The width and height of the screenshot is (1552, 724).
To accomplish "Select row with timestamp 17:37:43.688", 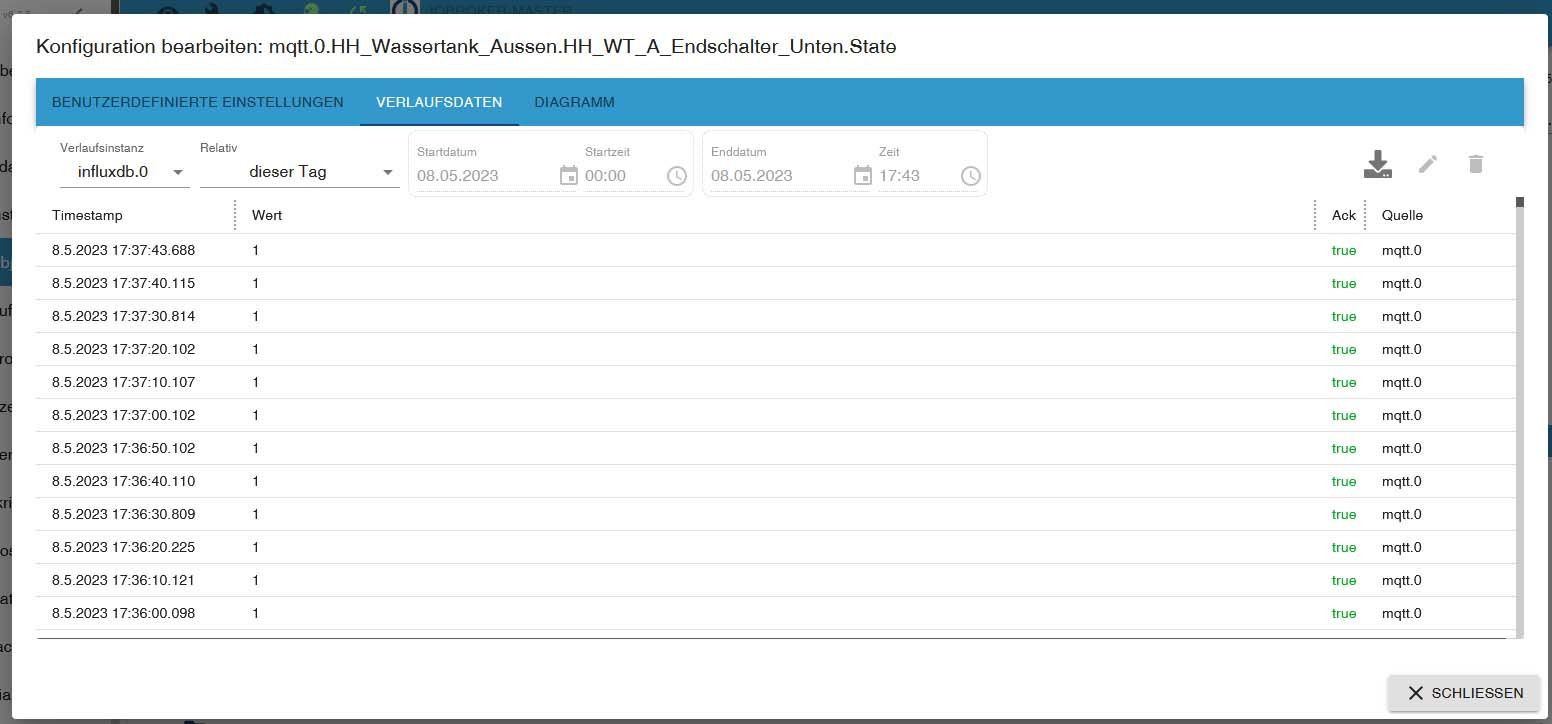I will [775, 250].
